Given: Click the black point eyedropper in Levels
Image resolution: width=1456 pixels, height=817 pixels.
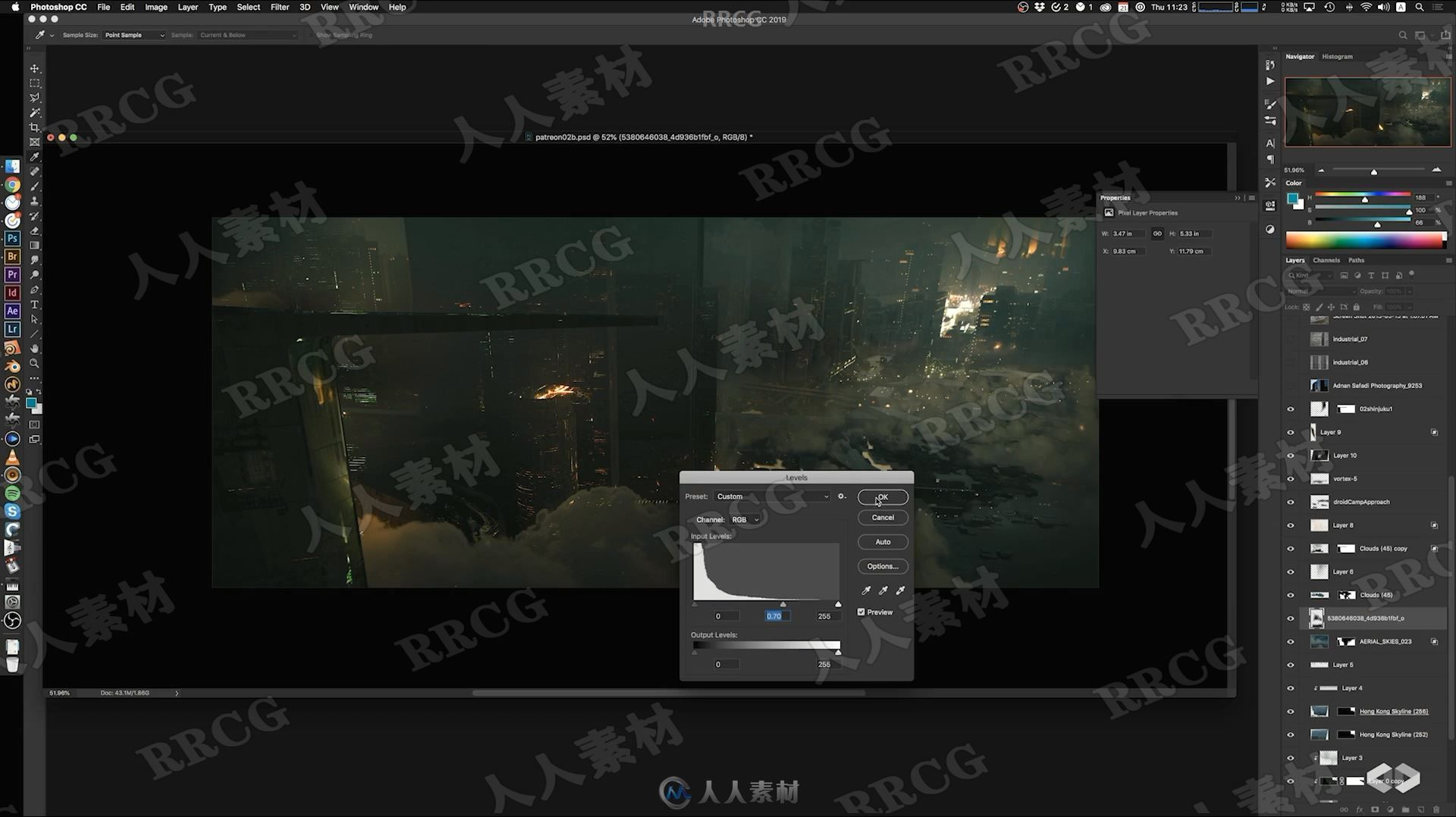Looking at the screenshot, I should point(866,590).
